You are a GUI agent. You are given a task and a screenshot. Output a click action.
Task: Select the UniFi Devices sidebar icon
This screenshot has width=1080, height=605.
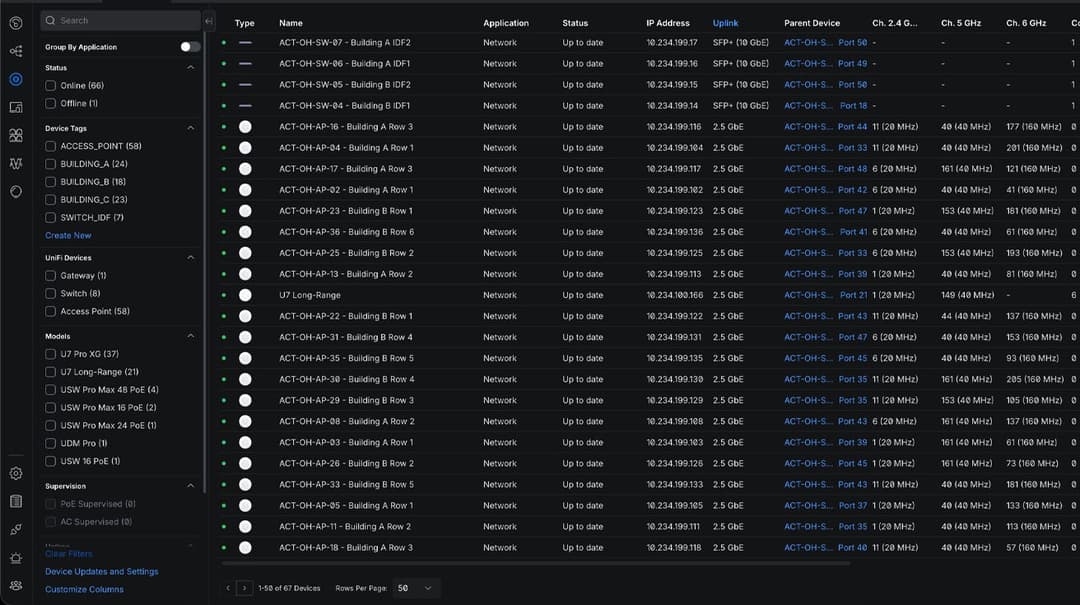[16, 79]
